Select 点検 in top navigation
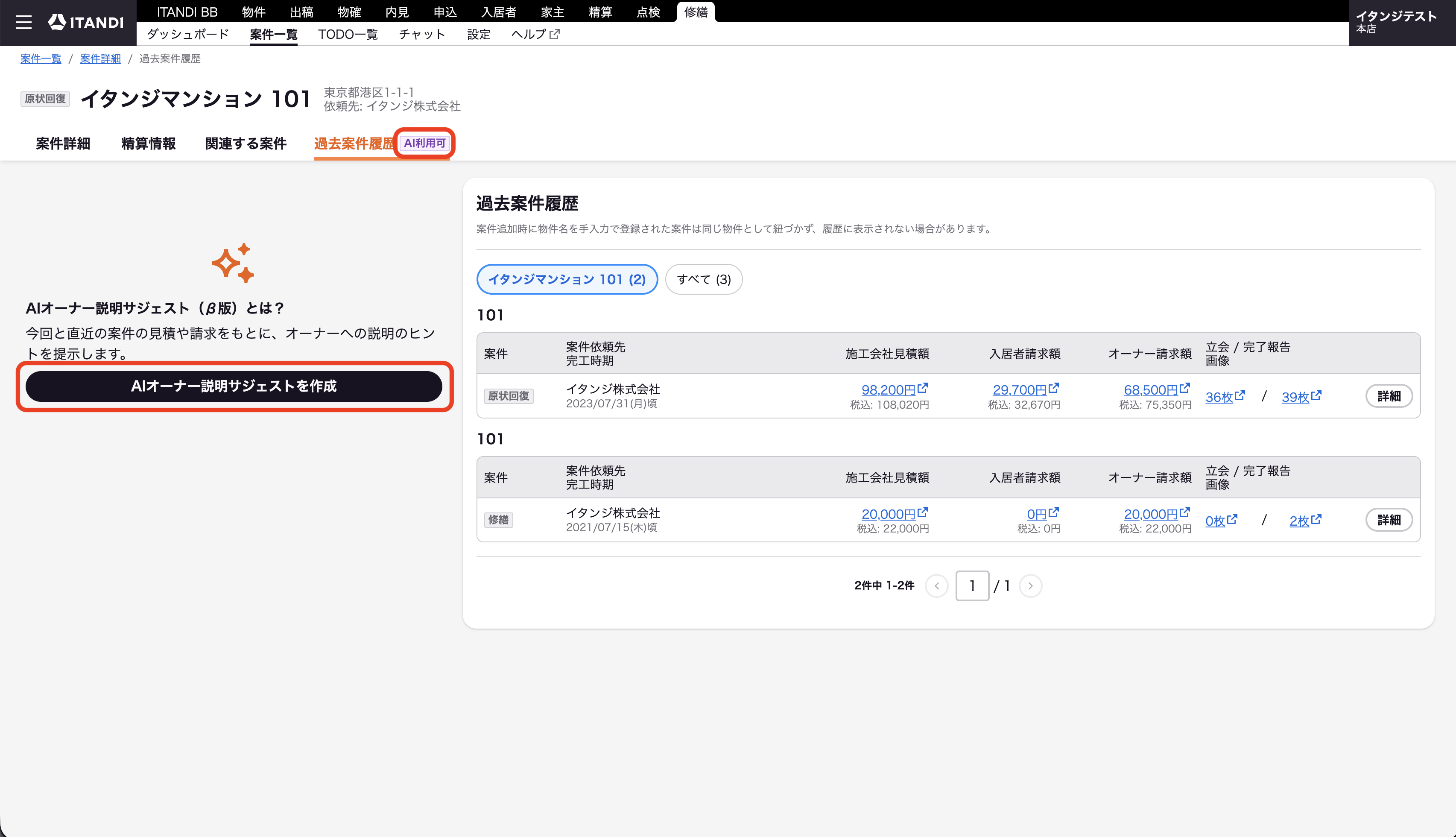1456x837 pixels. click(x=648, y=12)
